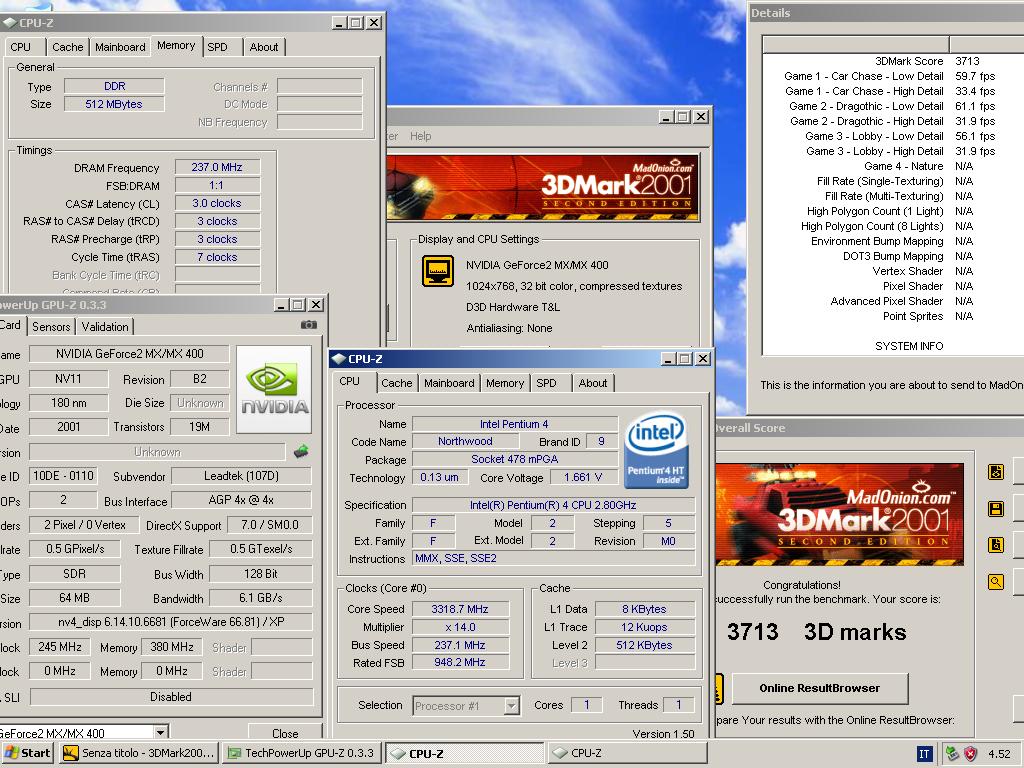The image size is (1024, 768).
Task: Click the yellow magnifying glass icon
Action: tap(995, 581)
